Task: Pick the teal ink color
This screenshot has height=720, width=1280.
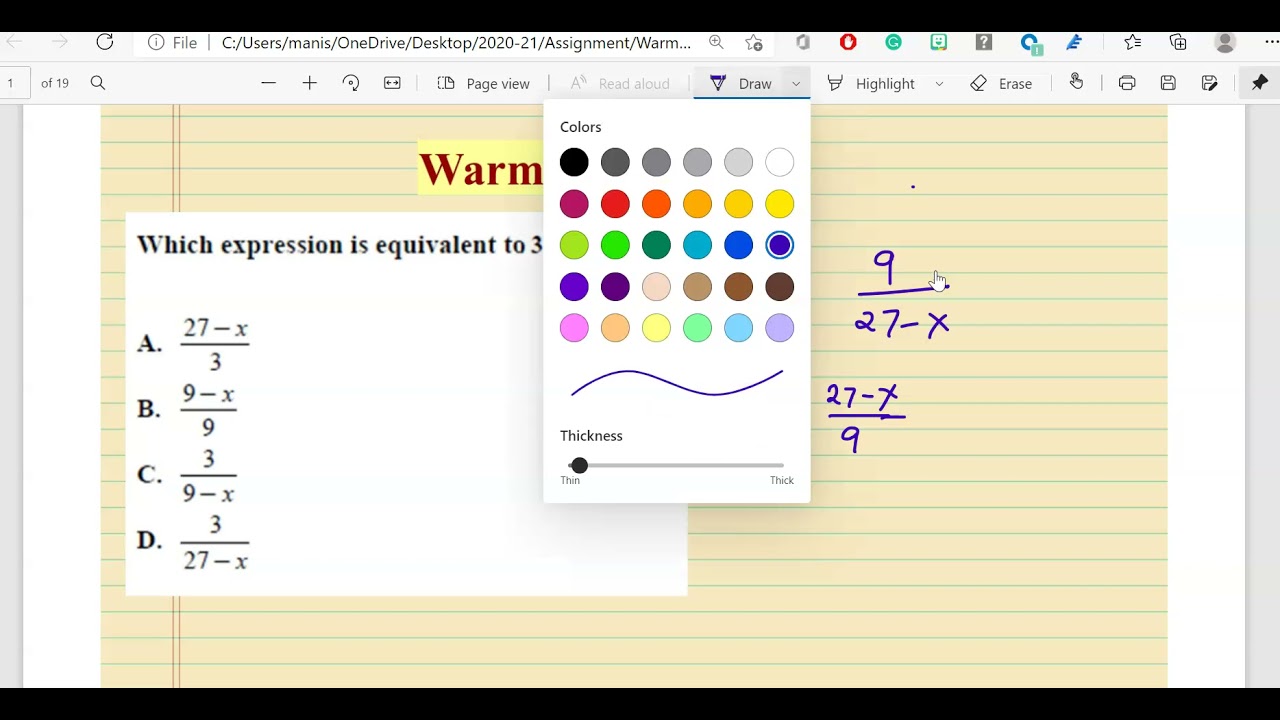Action: pos(697,245)
